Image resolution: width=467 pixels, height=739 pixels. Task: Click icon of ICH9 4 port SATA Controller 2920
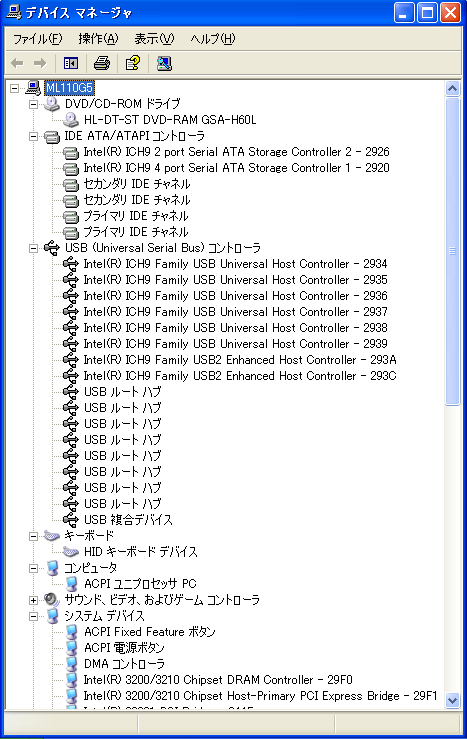(71, 168)
